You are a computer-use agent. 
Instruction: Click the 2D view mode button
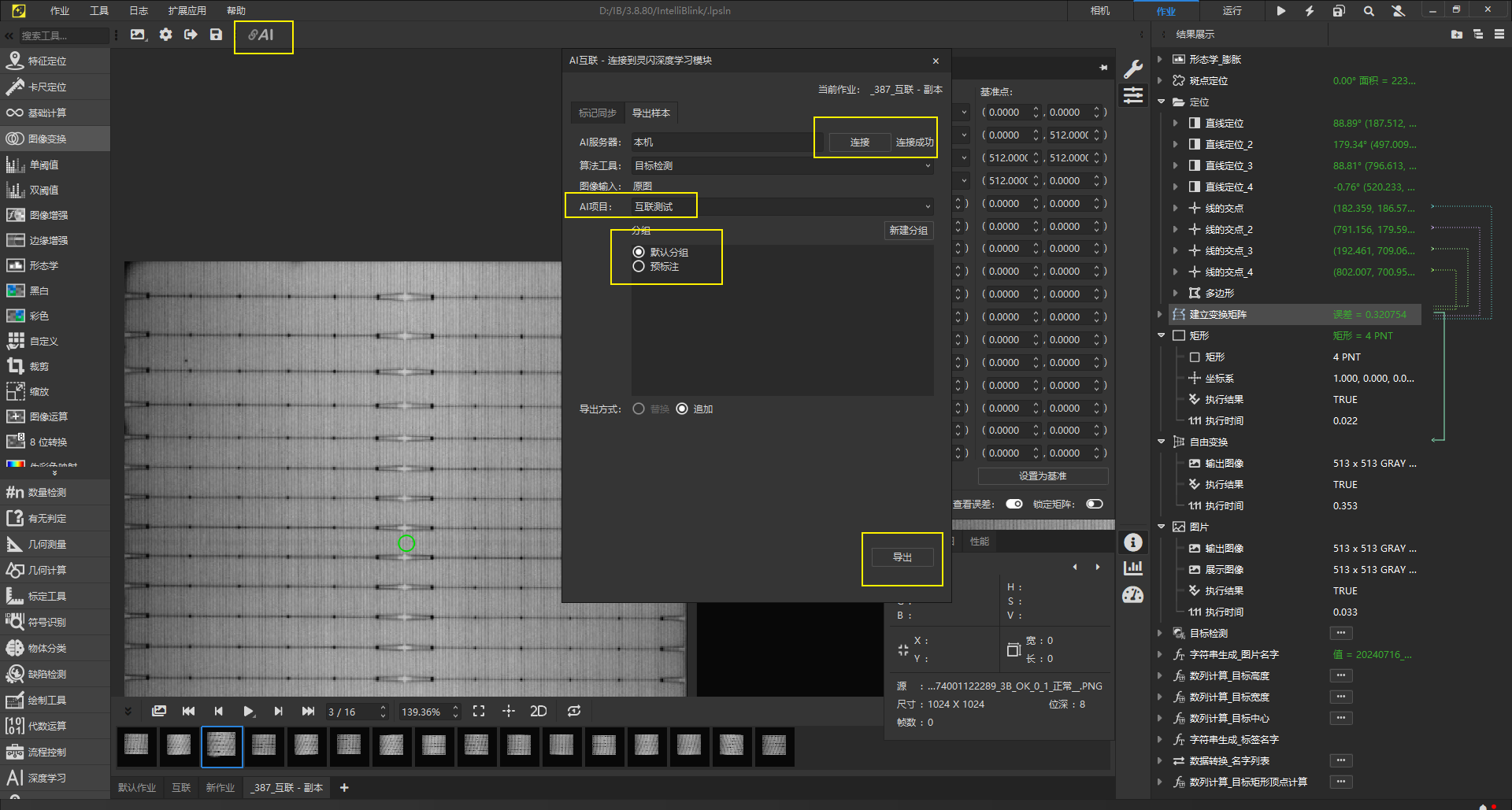pyautogui.click(x=539, y=712)
